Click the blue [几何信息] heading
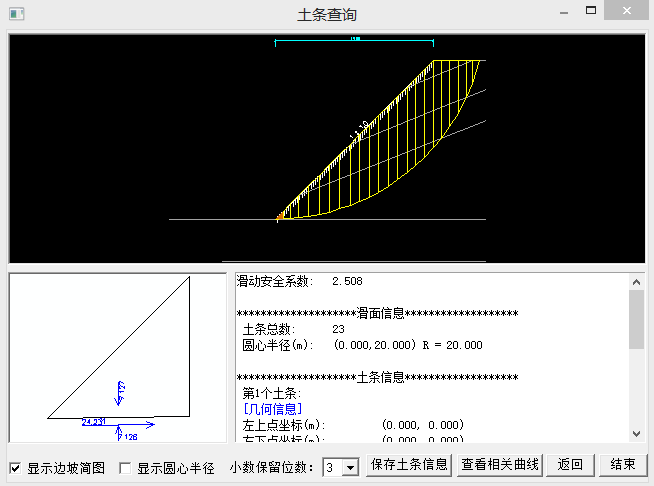 [x=273, y=409]
